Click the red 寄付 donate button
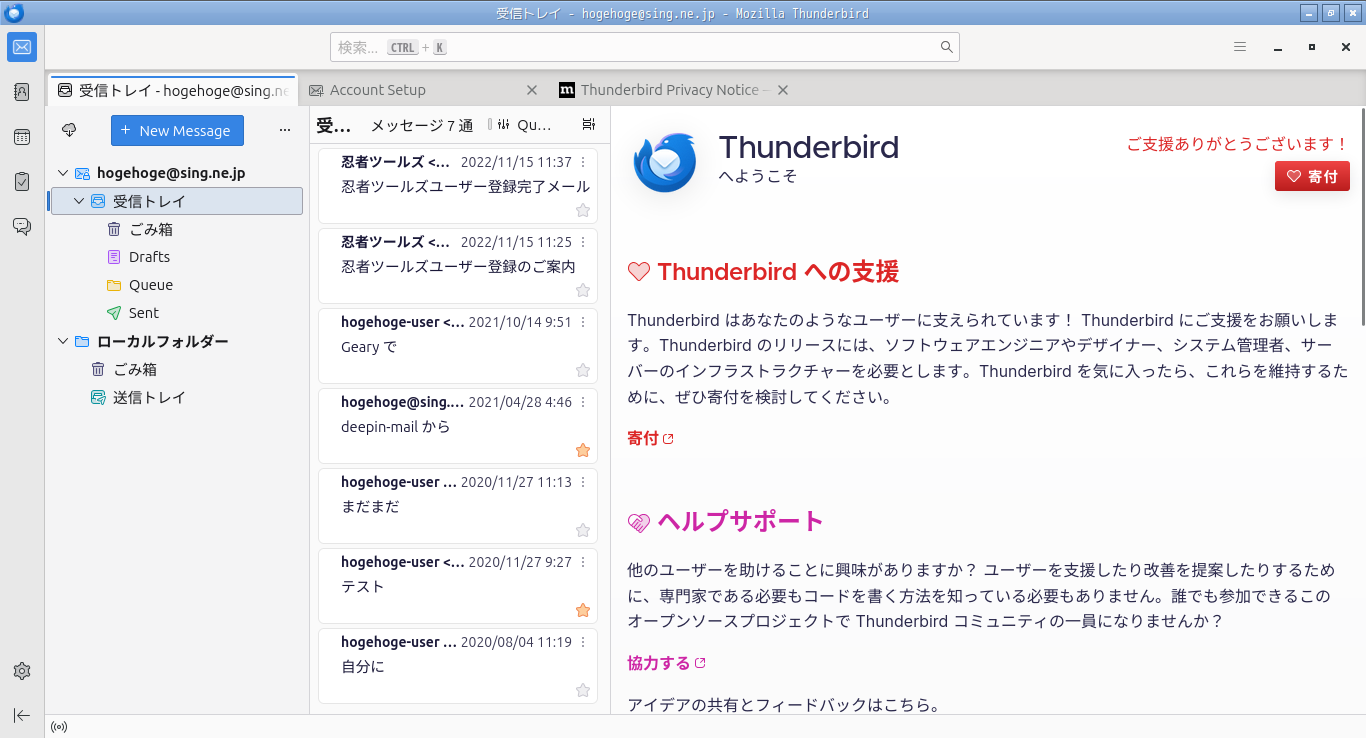 (1312, 176)
